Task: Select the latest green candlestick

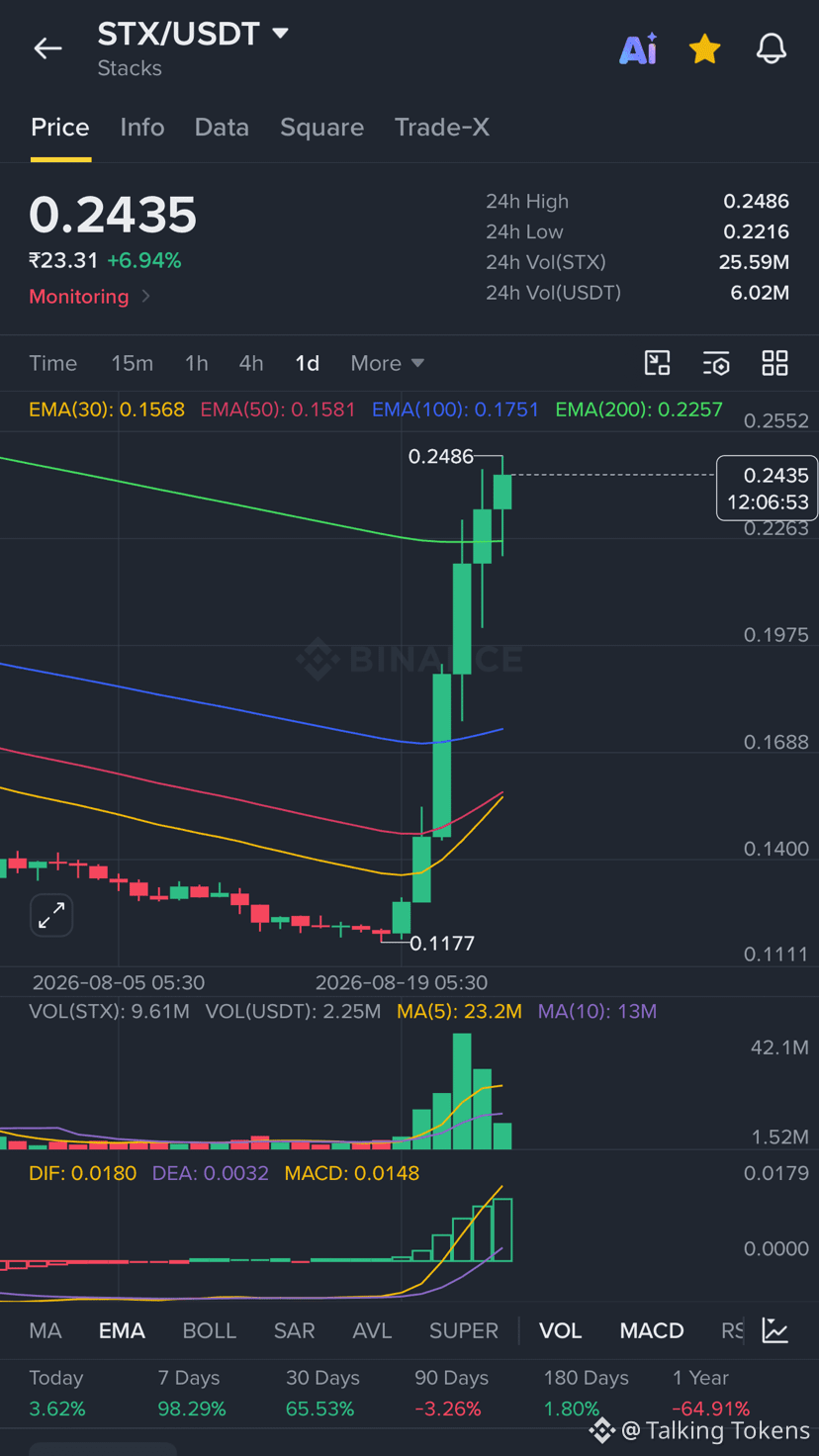Action: point(502,493)
